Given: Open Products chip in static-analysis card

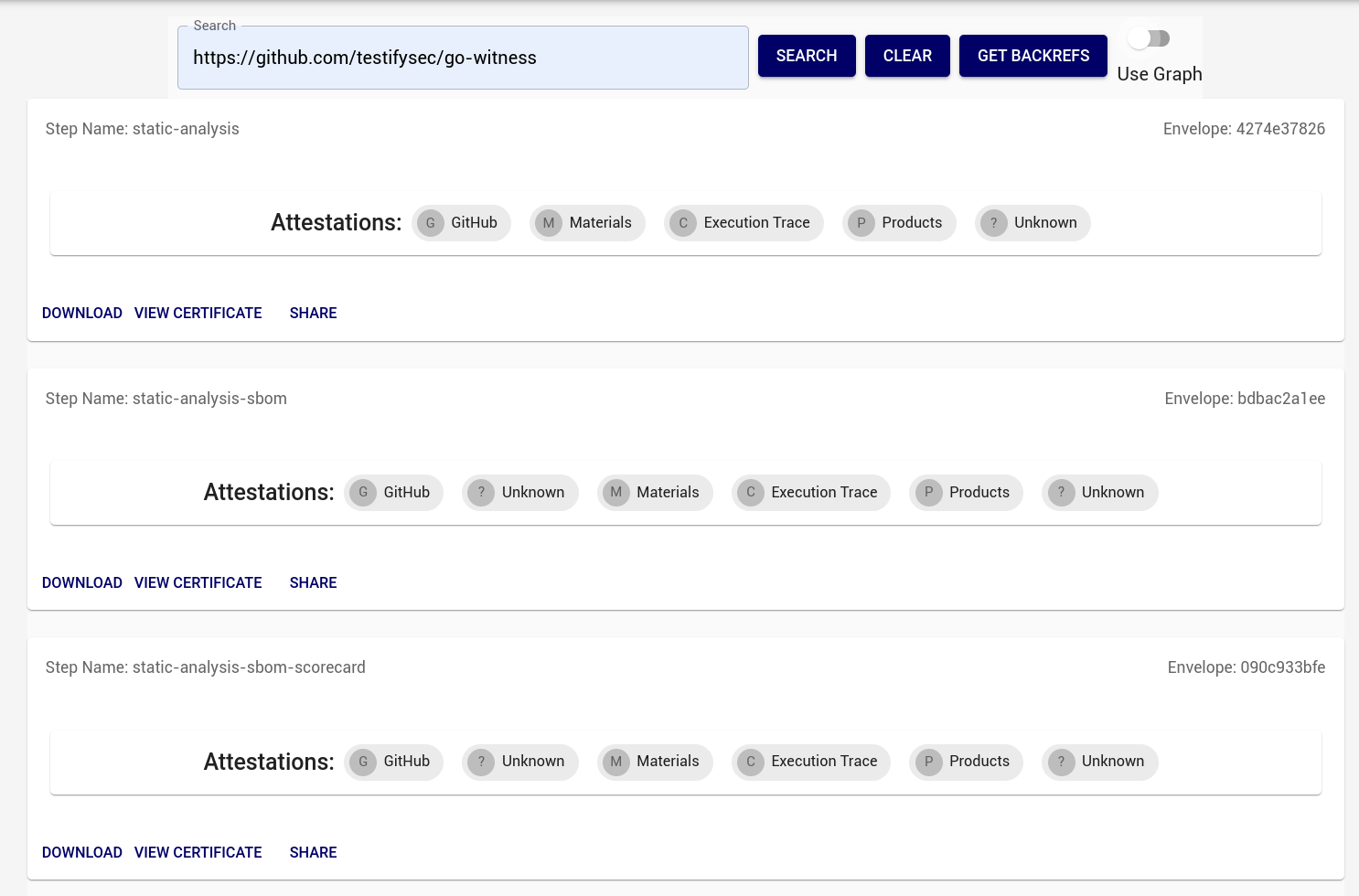Looking at the screenshot, I should tap(899, 223).
